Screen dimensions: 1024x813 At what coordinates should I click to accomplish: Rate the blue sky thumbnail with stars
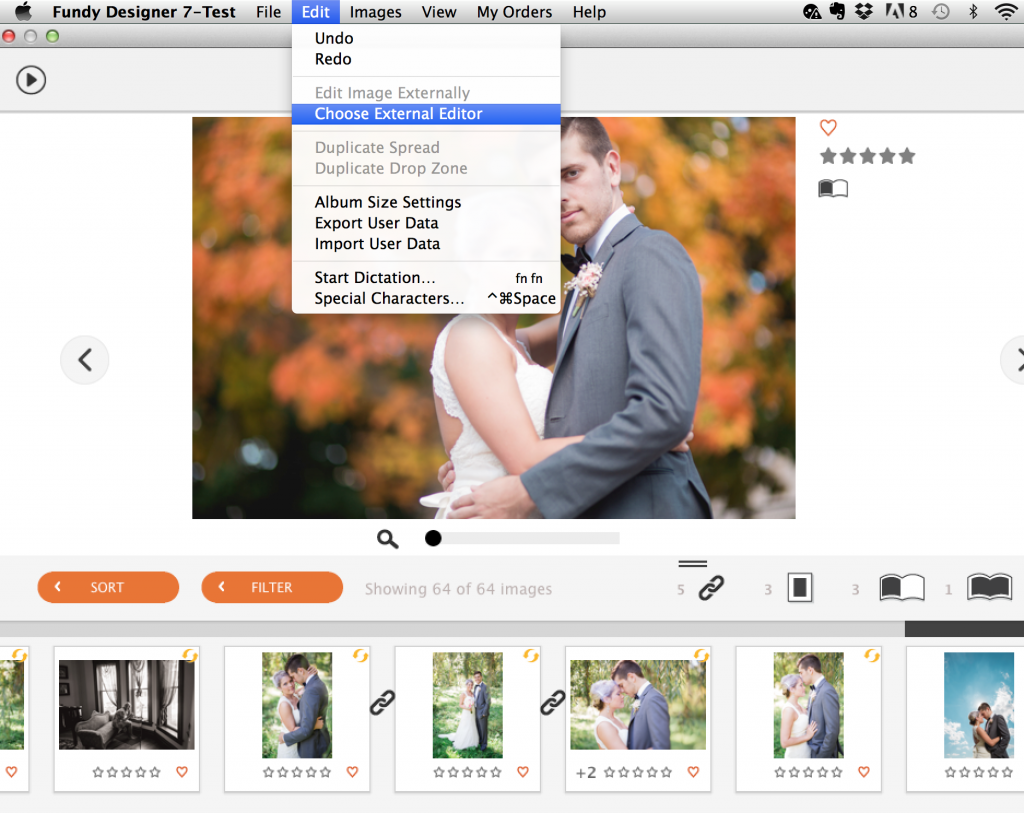coord(979,773)
